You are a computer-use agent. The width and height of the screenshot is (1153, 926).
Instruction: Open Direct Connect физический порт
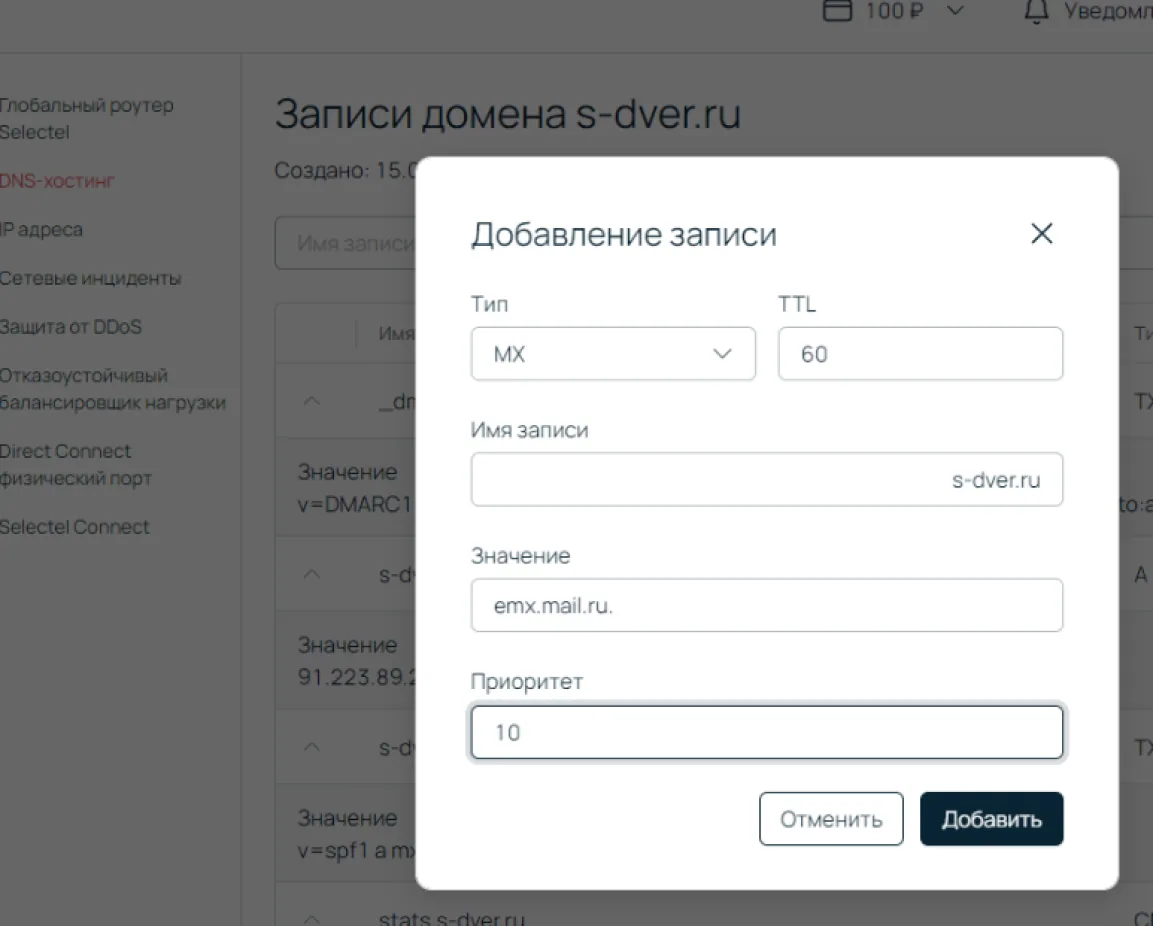click(76, 465)
